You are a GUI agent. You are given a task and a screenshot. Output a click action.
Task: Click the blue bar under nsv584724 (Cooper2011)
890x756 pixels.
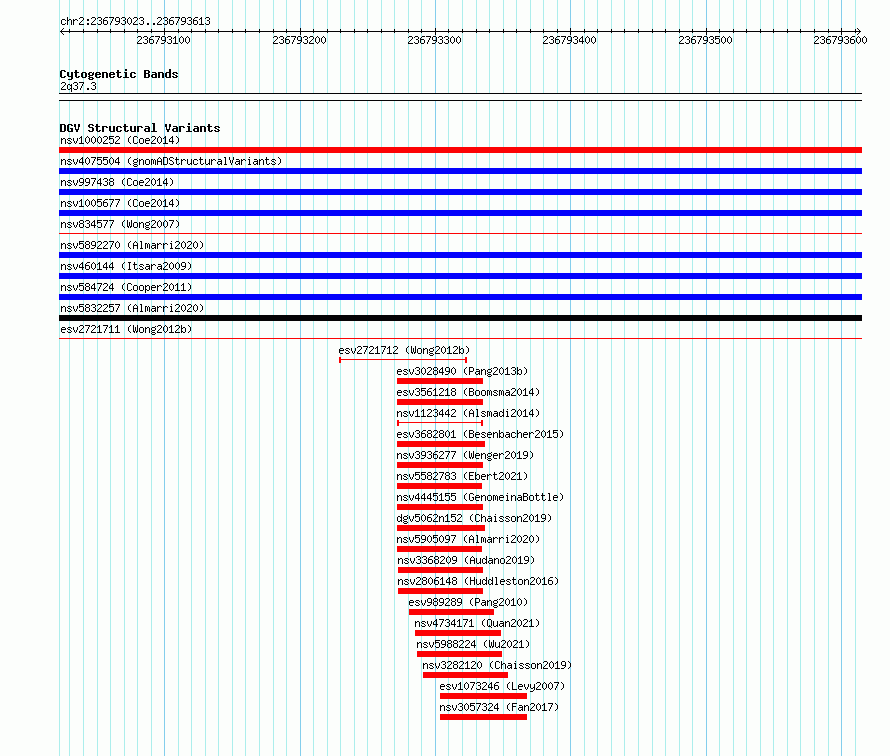(460, 297)
